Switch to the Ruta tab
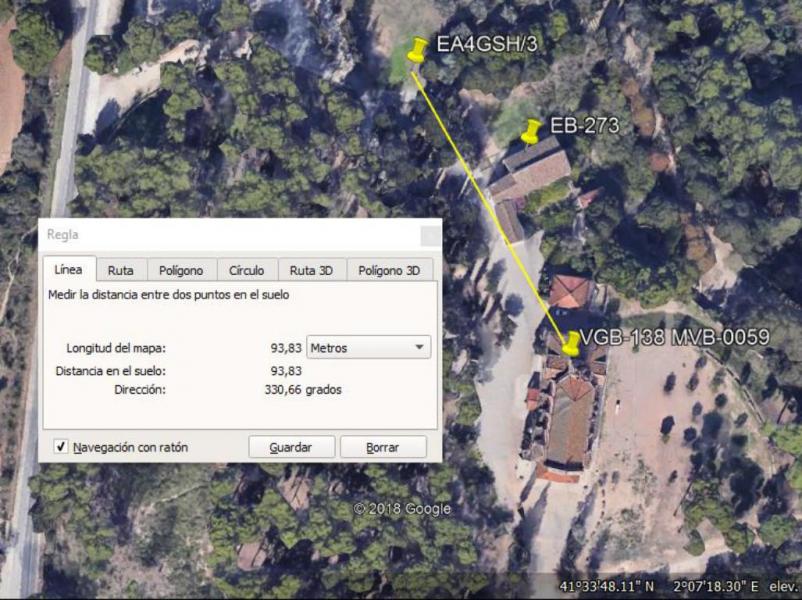802x600 pixels. (121, 270)
